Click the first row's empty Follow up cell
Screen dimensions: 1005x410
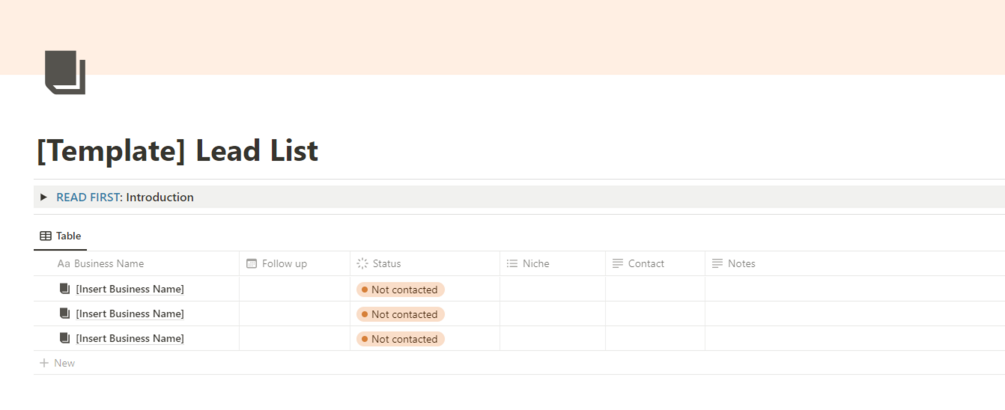pos(295,289)
